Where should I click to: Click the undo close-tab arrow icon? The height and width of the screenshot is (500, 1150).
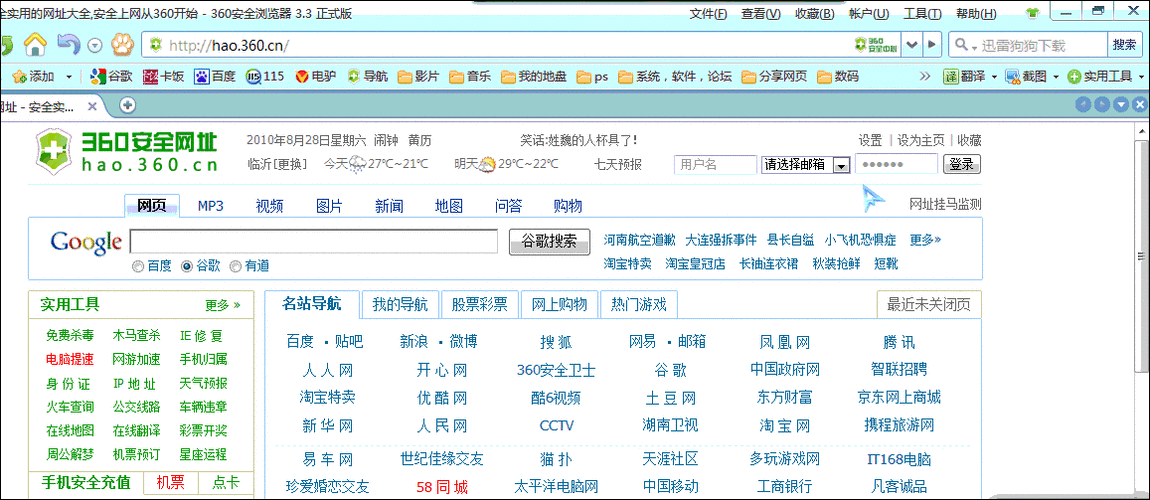tap(68, 44)
